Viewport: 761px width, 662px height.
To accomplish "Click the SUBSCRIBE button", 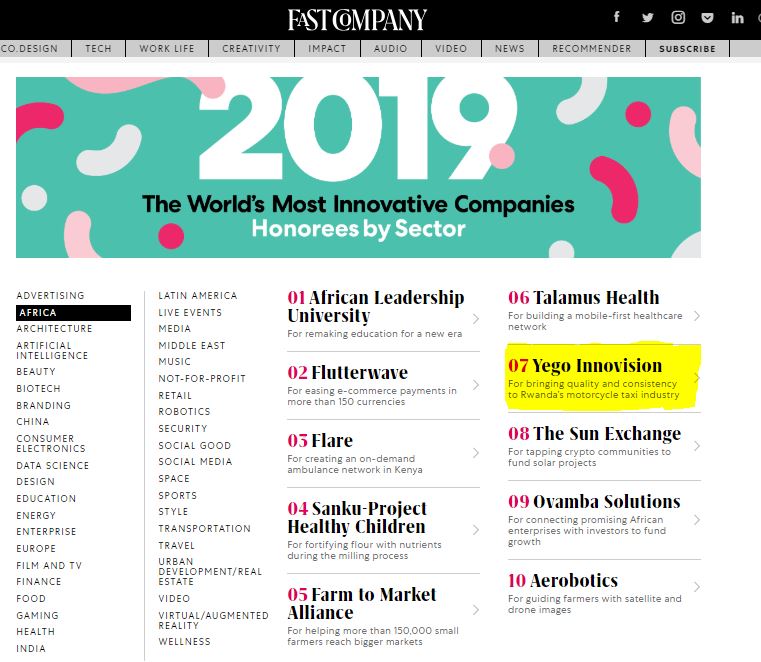I will coord(687,49).
